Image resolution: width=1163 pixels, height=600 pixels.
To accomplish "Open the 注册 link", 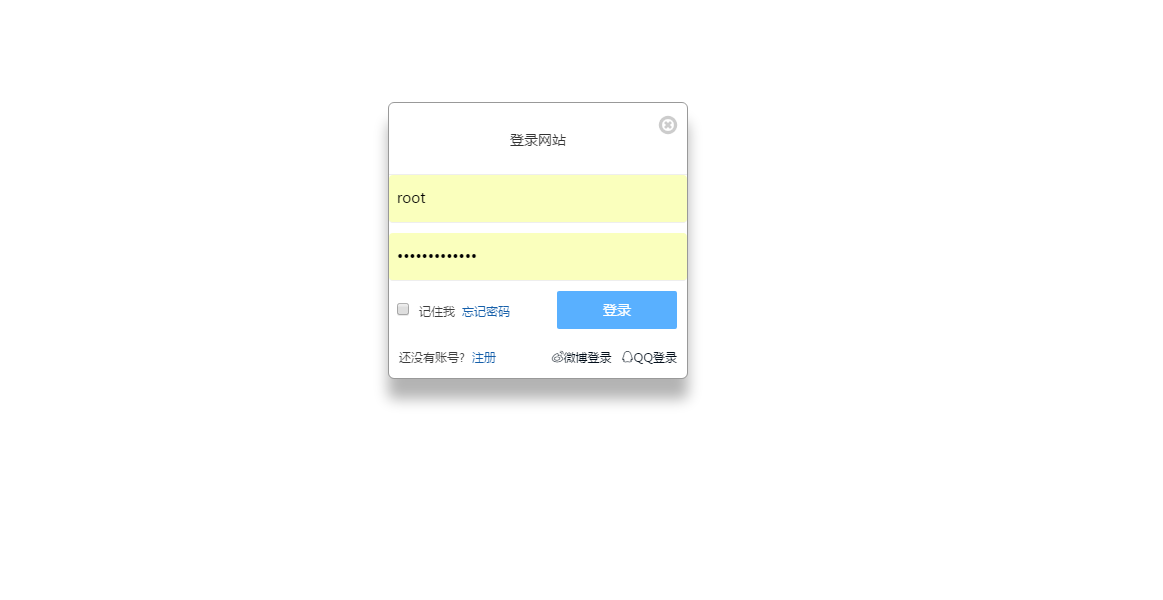I will 484,357.
